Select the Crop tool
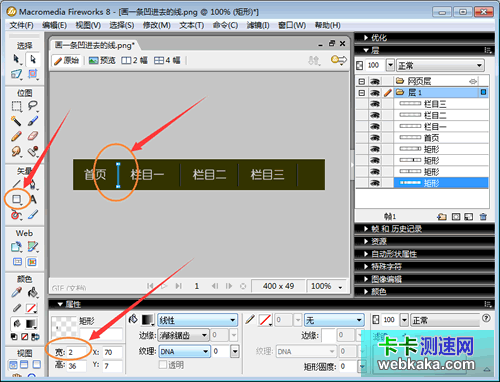The height and width of the screenshot is (382, 500). (33, 74)
